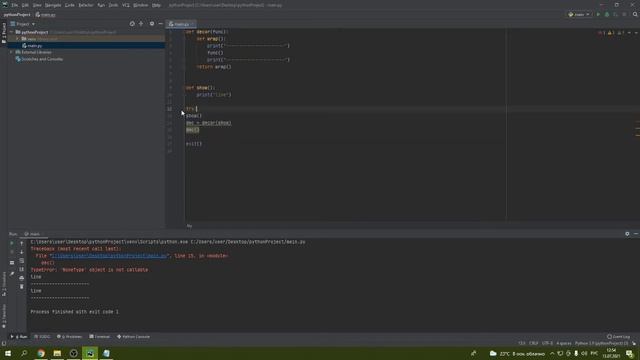Open the Project view dropdown
640x360 pixels.
click(x=23, y=24)
